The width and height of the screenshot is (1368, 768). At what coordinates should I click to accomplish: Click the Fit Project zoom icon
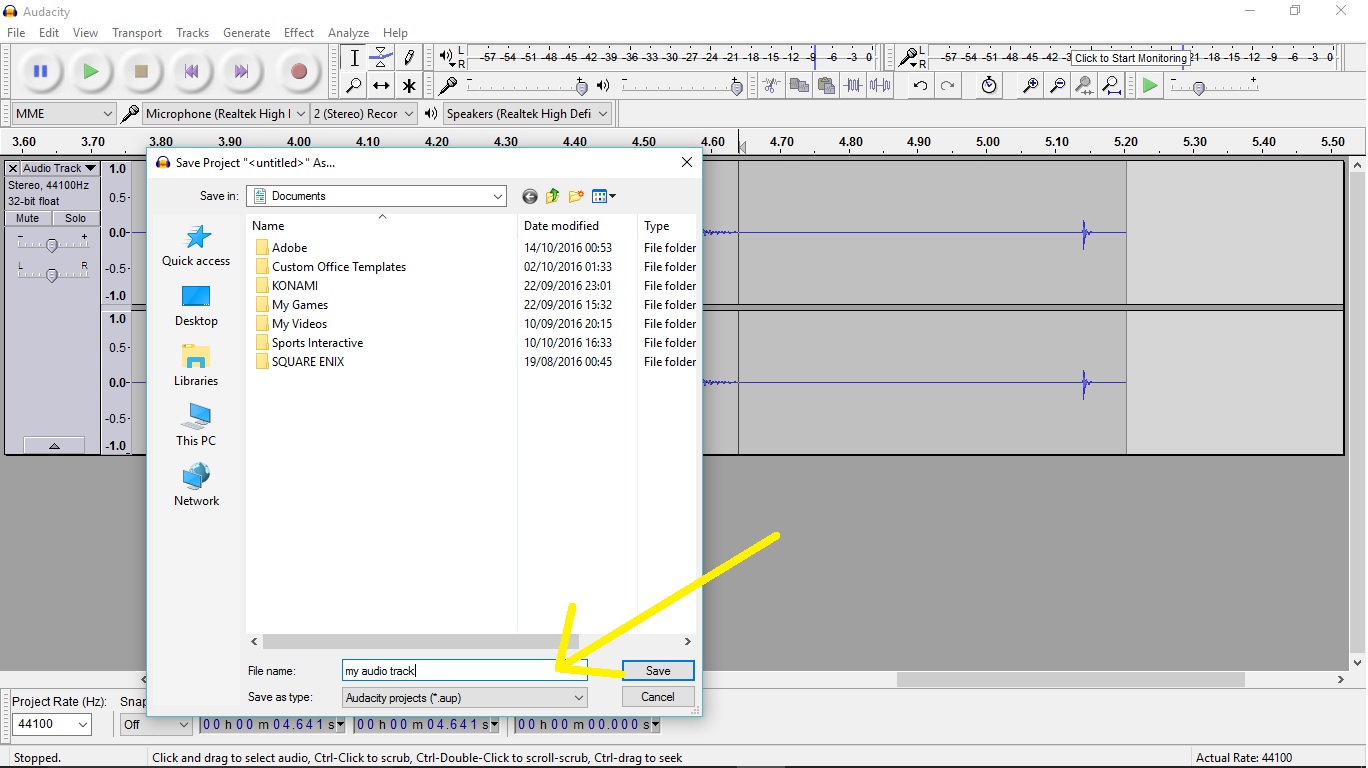1111,86
